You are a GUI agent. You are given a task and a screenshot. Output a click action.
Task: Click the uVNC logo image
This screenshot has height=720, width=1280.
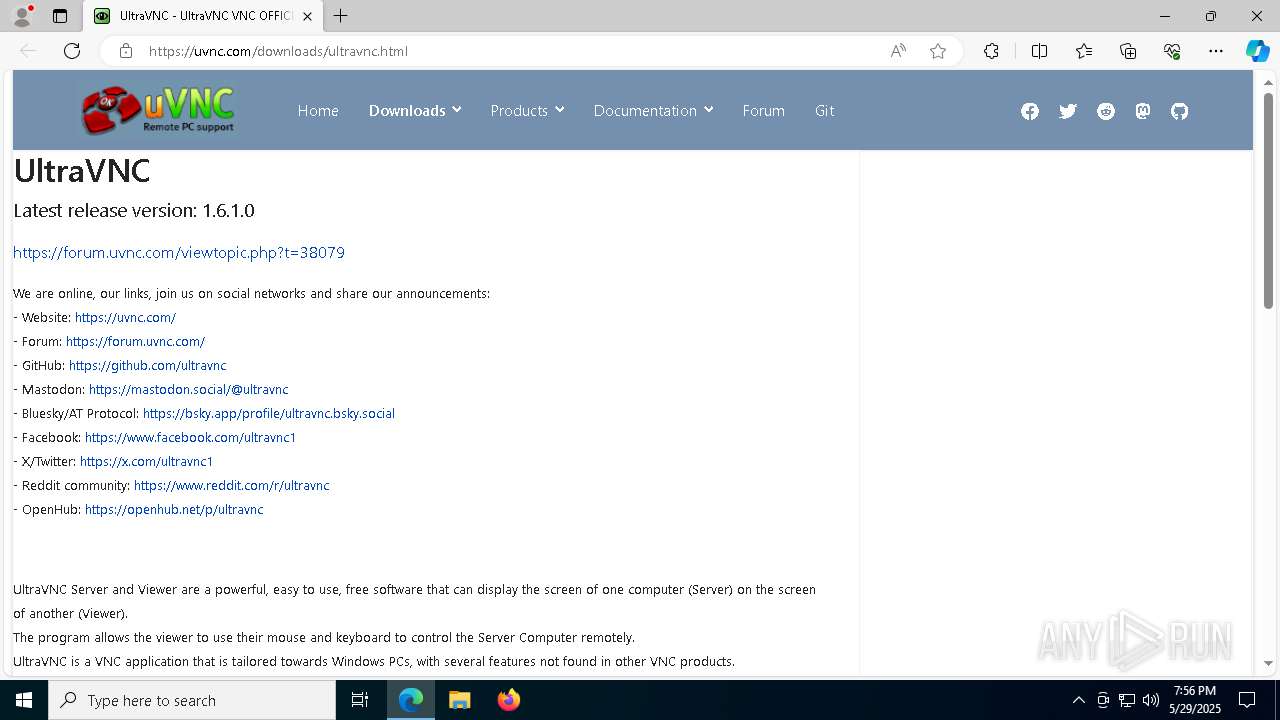[158, 110]
